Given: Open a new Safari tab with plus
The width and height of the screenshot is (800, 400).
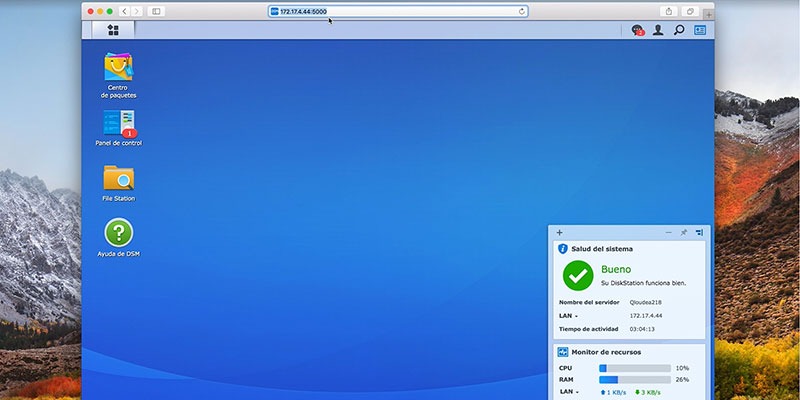Looking at the screenshot, I should 709,15.
